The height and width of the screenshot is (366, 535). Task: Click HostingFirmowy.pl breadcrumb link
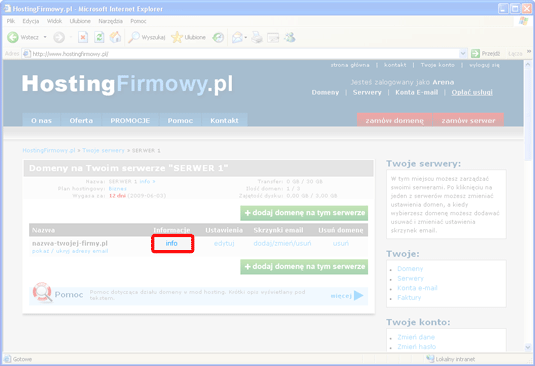[x=49, y=150]
